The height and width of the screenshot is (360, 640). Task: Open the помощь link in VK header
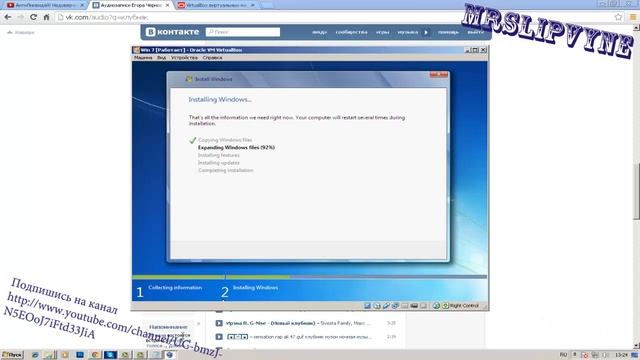448,32
